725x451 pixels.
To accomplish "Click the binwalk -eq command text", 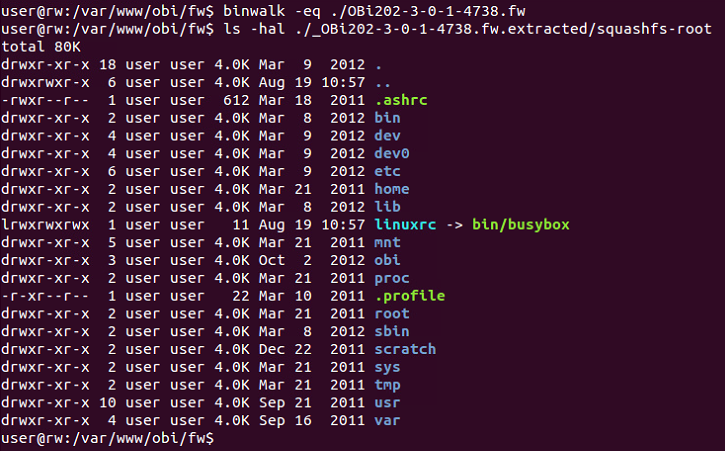I will click(x=374, y=11).
